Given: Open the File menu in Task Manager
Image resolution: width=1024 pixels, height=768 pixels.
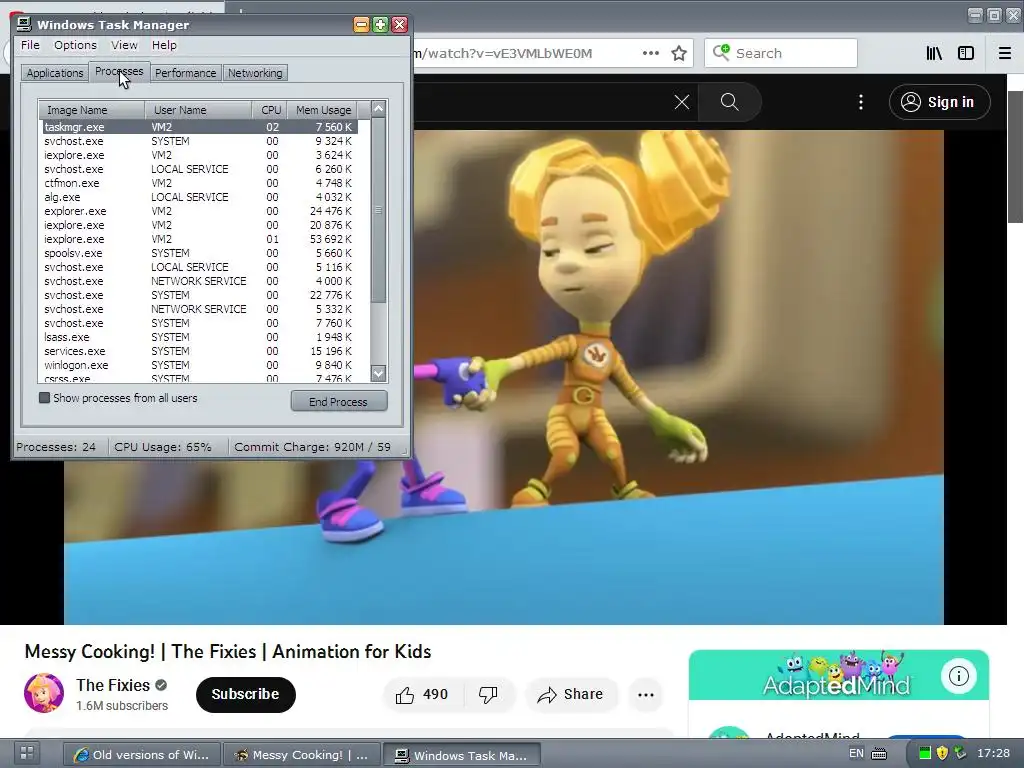Looking at the screenshot, I should click(30, 45).
